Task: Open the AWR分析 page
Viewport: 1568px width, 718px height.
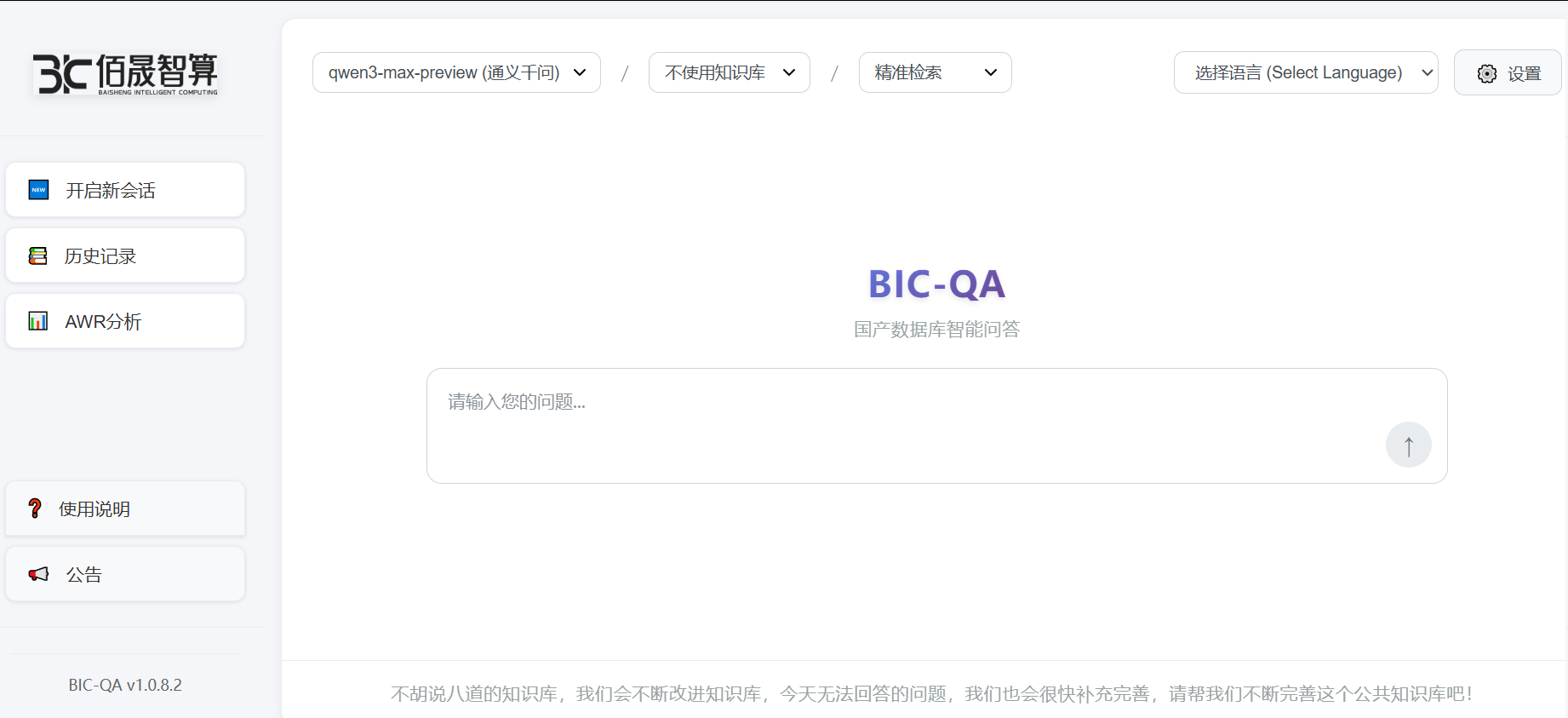Action: tap(125, 321)
